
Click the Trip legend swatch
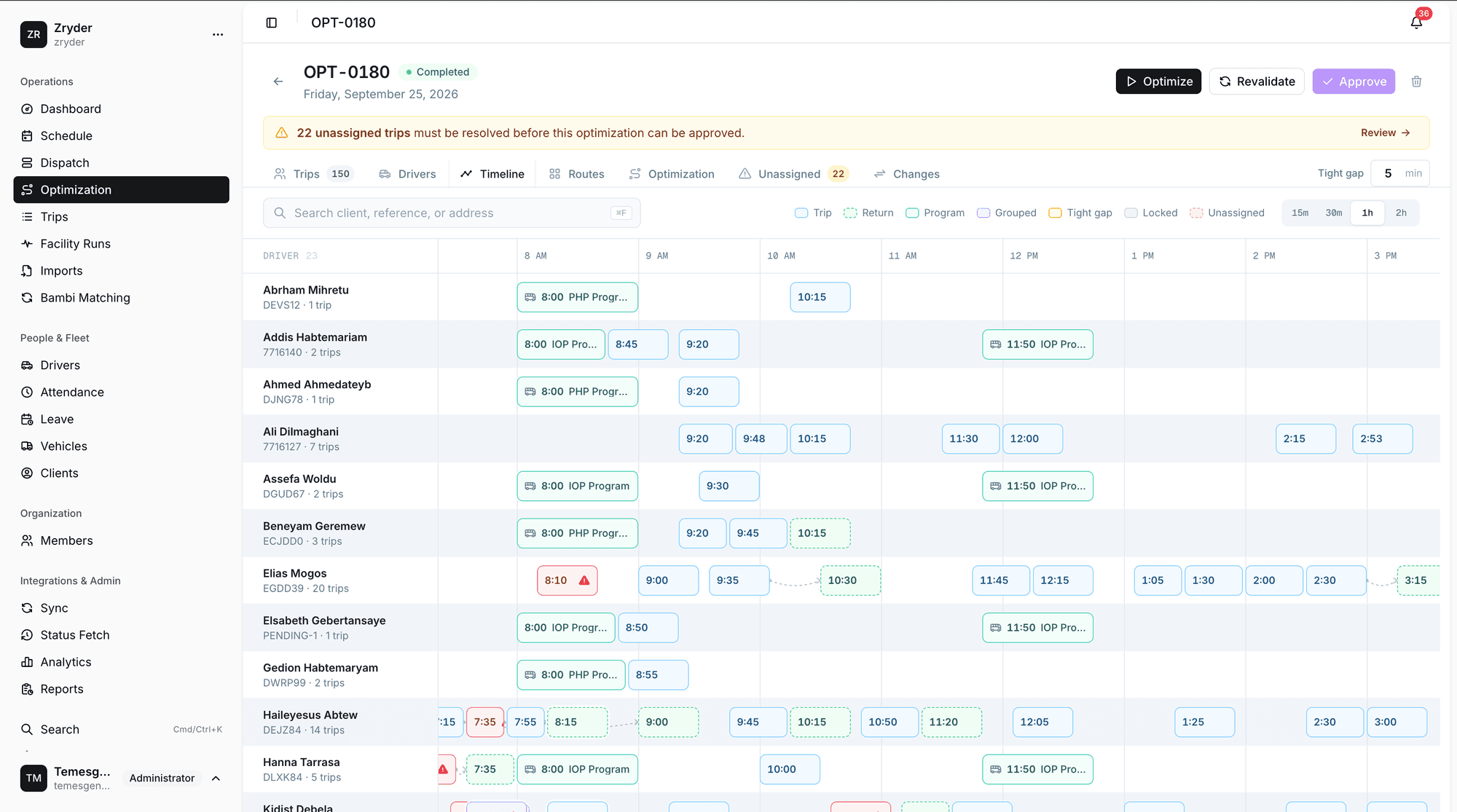(x=801, y=213)
